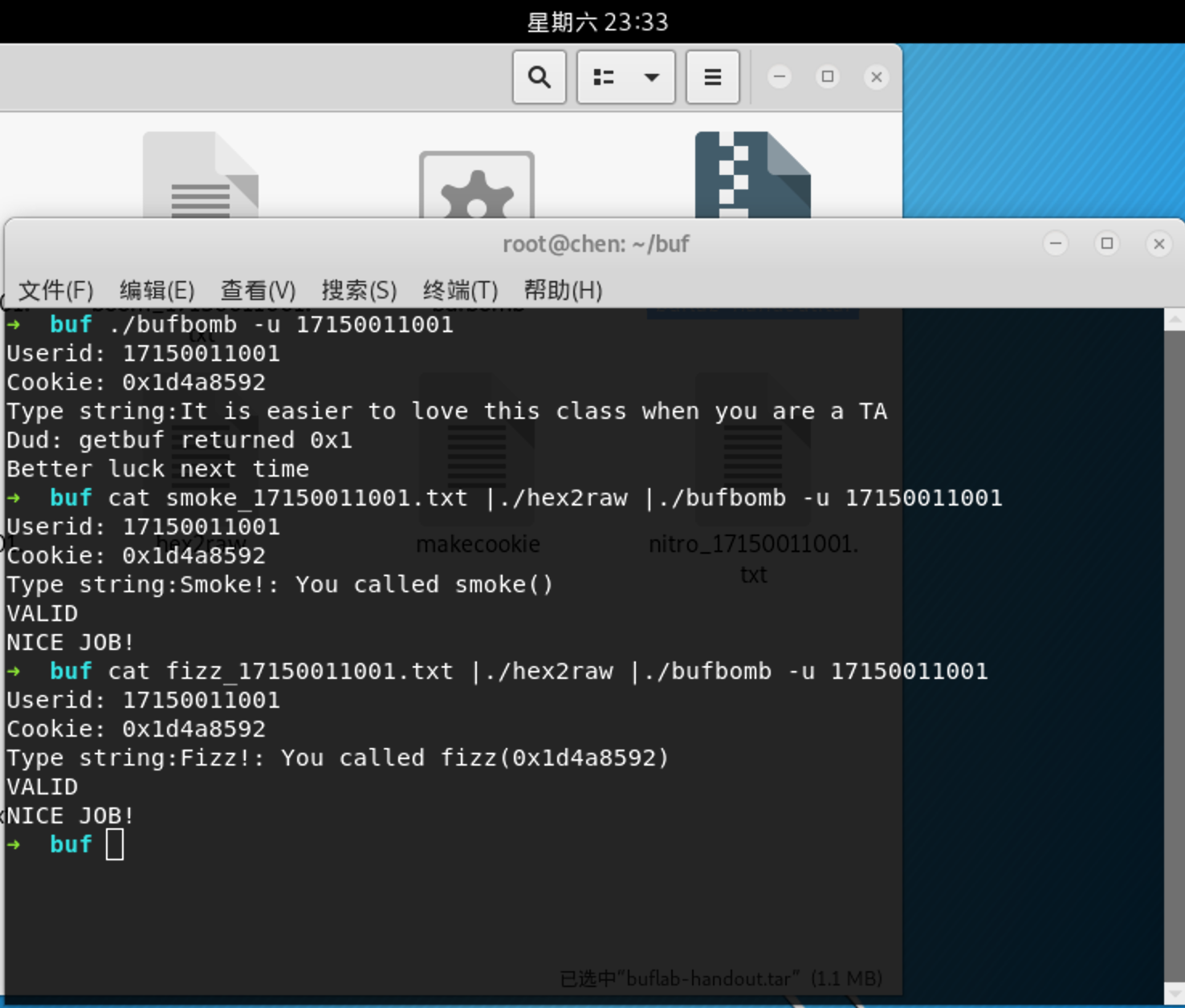Click the terminal vertical scrollbar thumb
The image size is (1185, 1008).
[1174, 656]
